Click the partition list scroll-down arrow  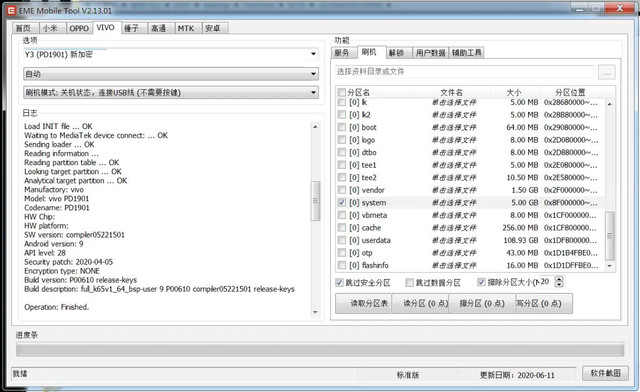click(609, 266)
